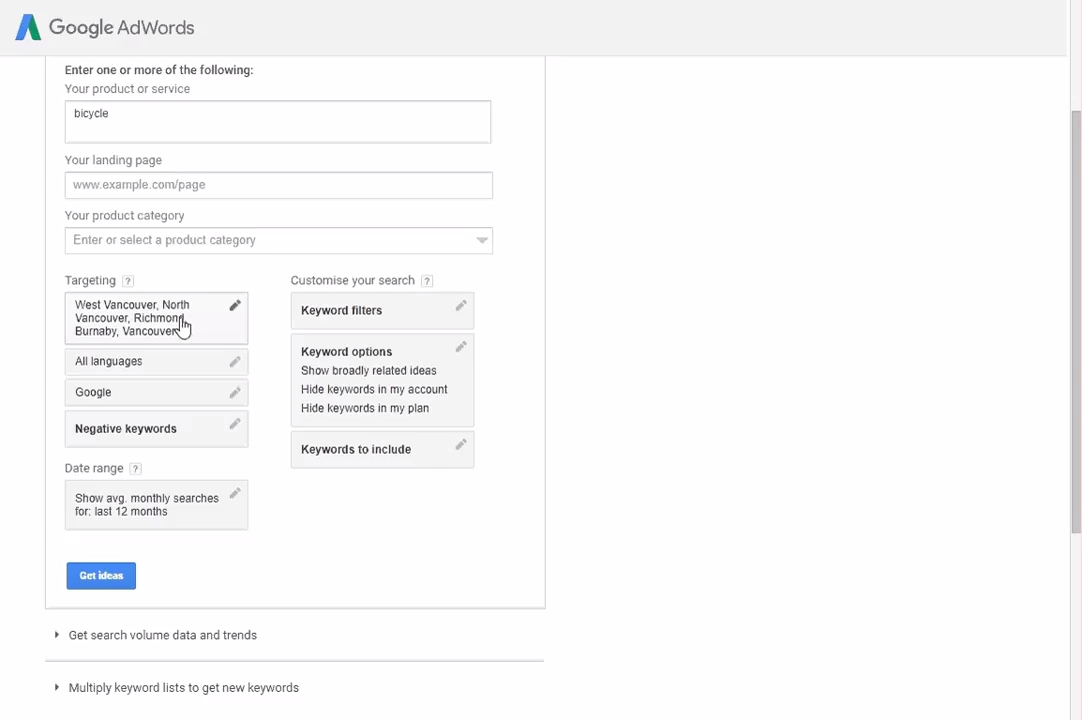Click 'Show broadly related ideas' text
The image size is (1082, 720).
(x=368, y=371)
